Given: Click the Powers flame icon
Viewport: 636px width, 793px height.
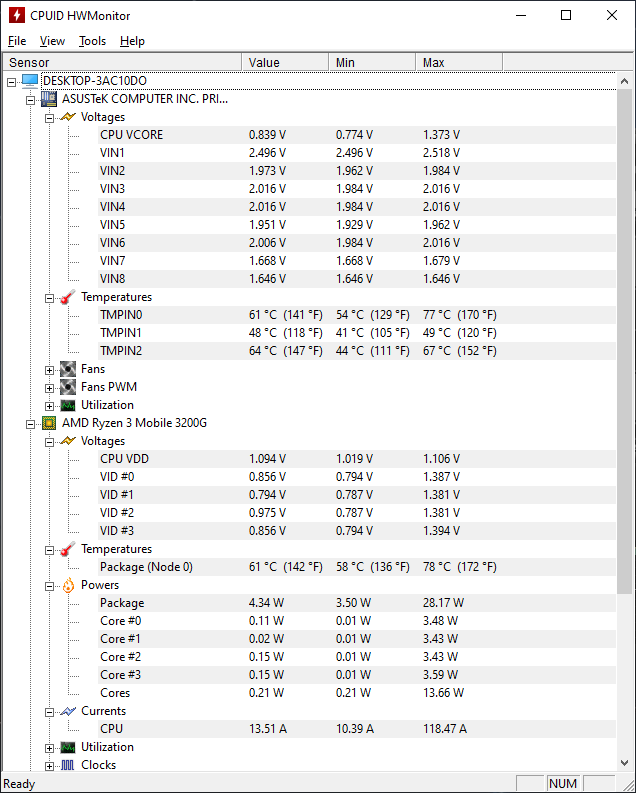Looking at the screenshot, I should 68,585.
